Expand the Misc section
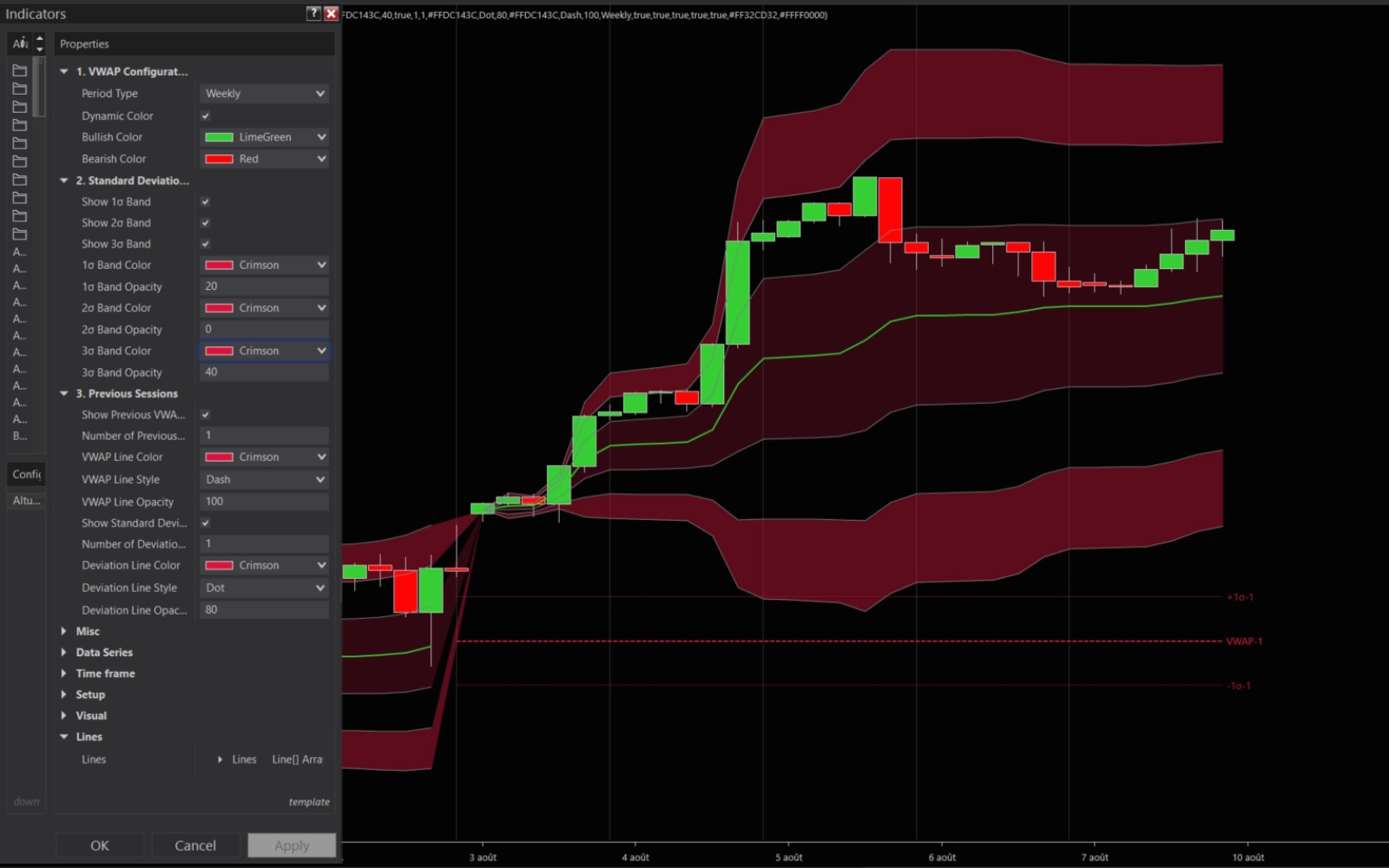1389x868 pixels. 63,631
